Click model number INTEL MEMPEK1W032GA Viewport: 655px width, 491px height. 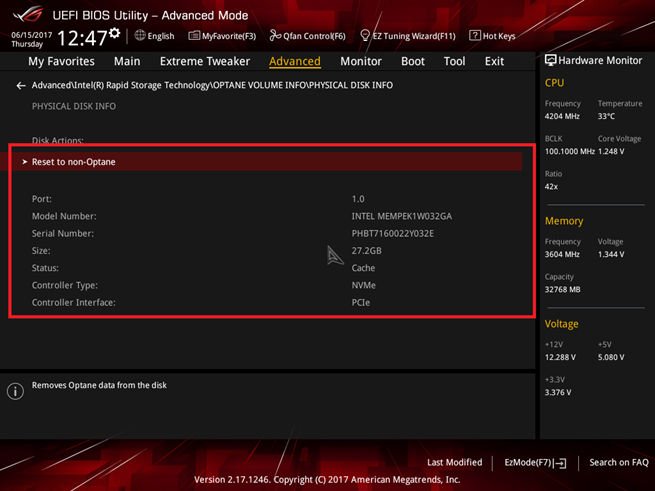pos(401,216)
